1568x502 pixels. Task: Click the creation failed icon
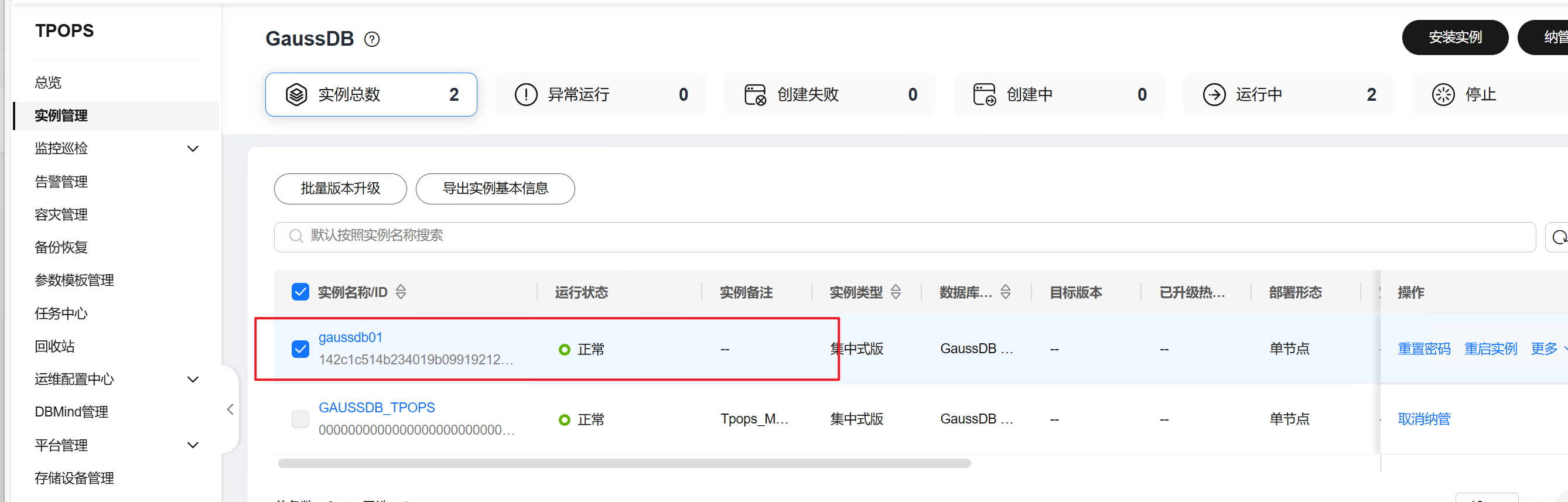coord(756,95)
